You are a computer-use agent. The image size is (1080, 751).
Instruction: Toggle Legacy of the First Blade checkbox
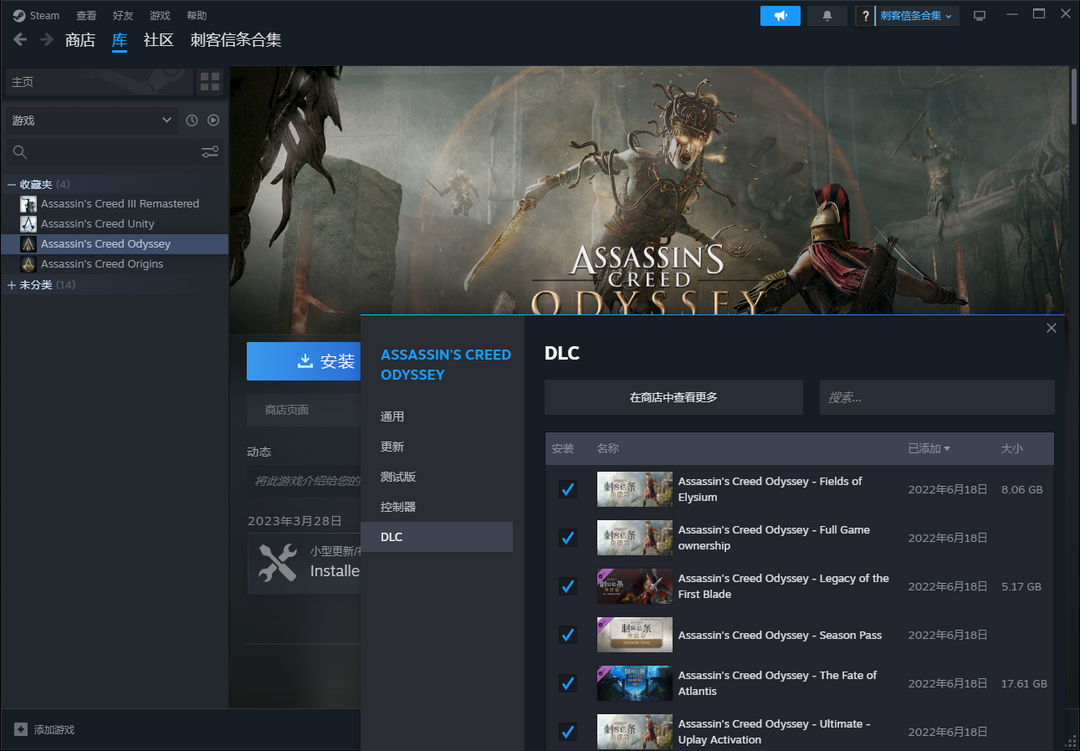(568, 586)
